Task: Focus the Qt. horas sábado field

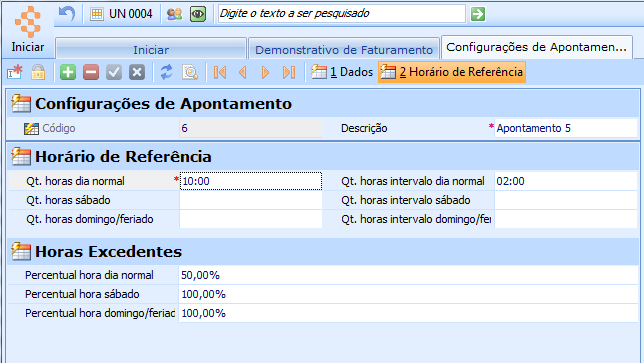Action: pyautogui.click(x=251, y=200)
